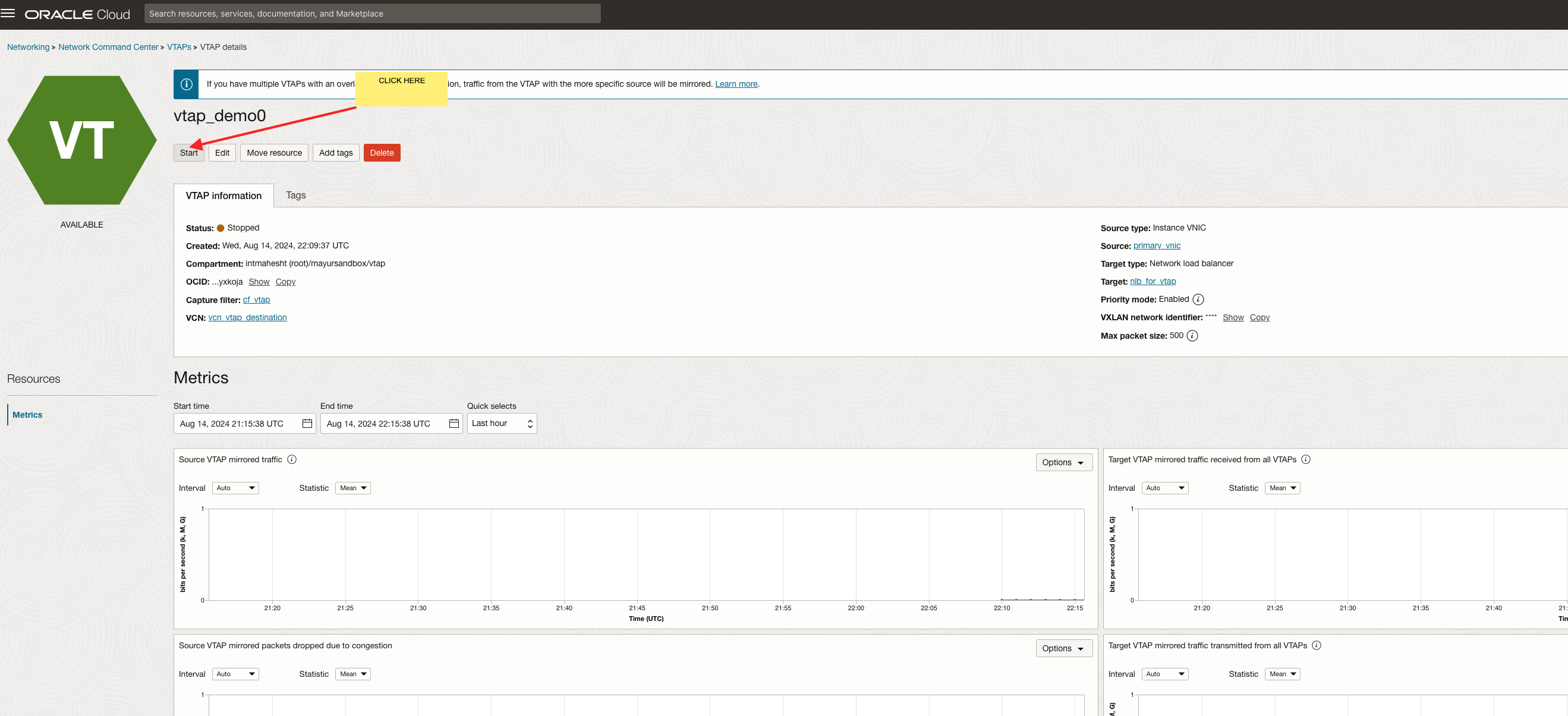Show info for Target VTAP traffic received
Viewport: 1568px width, 716px height.
(1306, 459)
